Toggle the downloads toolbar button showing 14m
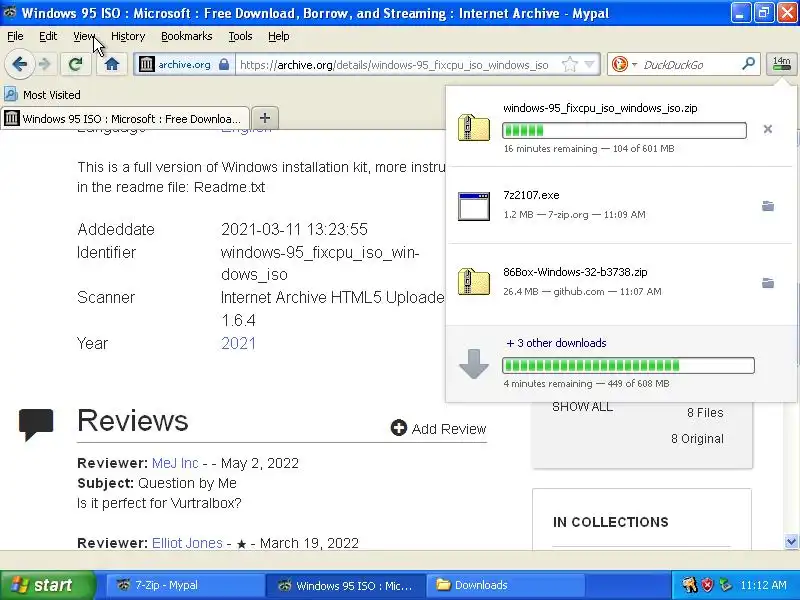Viewport: 800px width, 600px height. pos(781,64)
